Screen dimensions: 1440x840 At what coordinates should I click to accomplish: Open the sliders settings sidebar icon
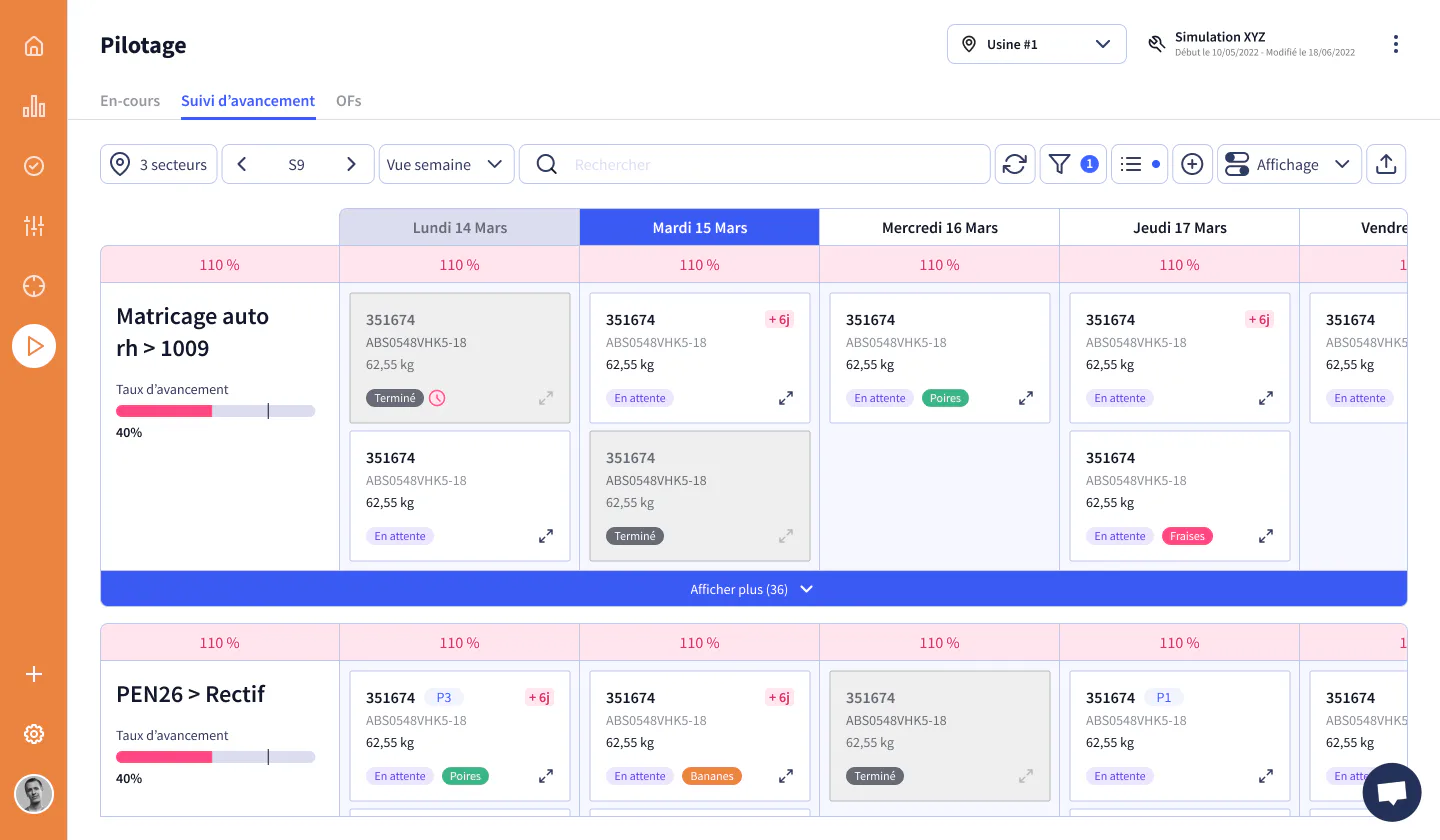(x=34, y=226)
